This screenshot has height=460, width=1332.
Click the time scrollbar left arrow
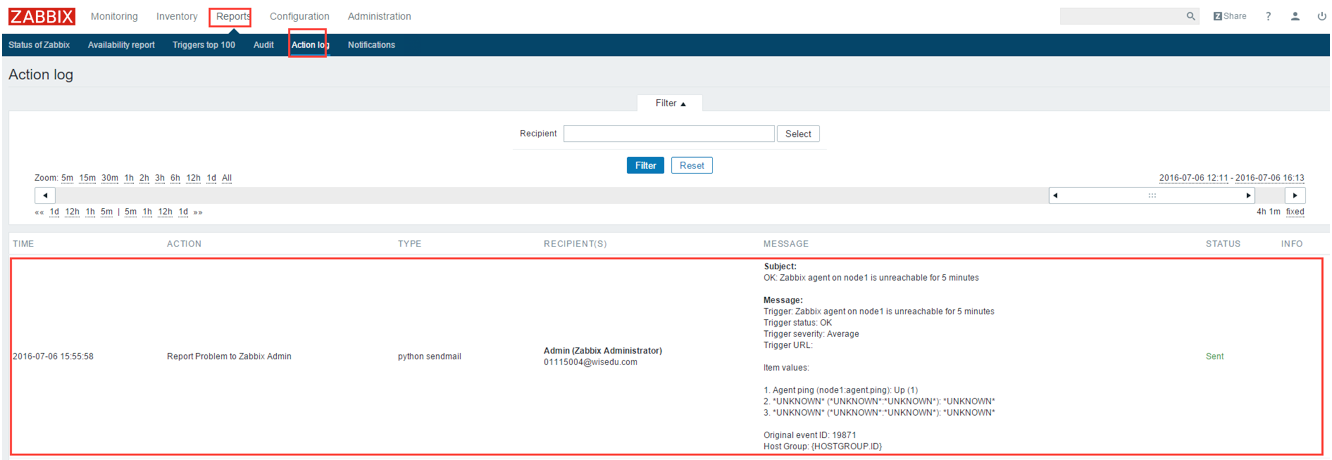45,196
